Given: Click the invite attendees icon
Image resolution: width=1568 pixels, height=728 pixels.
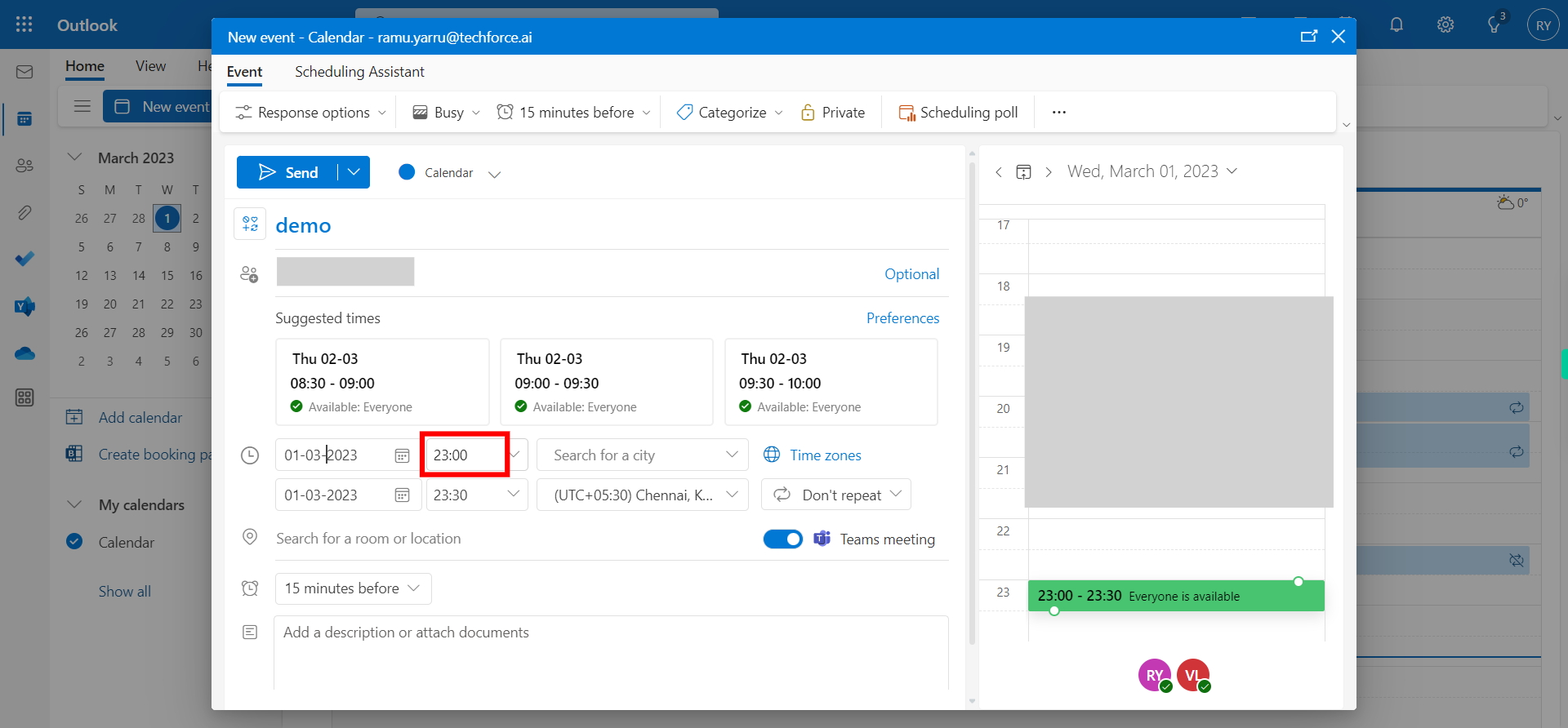Looking at the screenshot, I should (x=249, y=274).
